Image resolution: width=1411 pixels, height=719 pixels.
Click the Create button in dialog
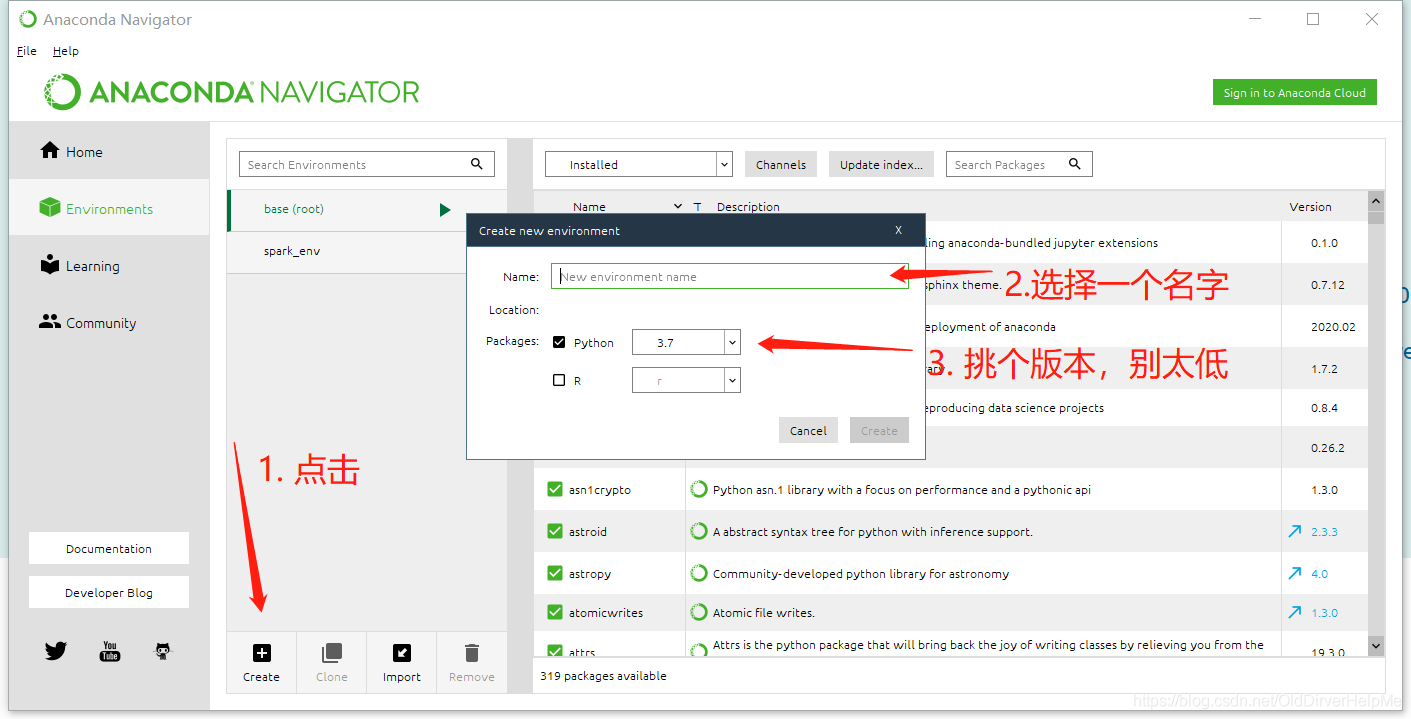pos(879,430)
